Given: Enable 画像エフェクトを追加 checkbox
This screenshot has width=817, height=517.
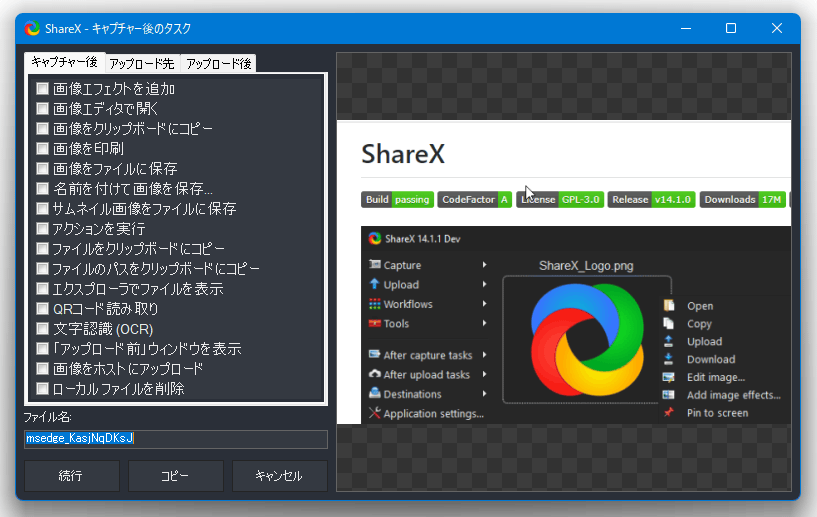Looking at the screenshot, I should coord(42,89).
